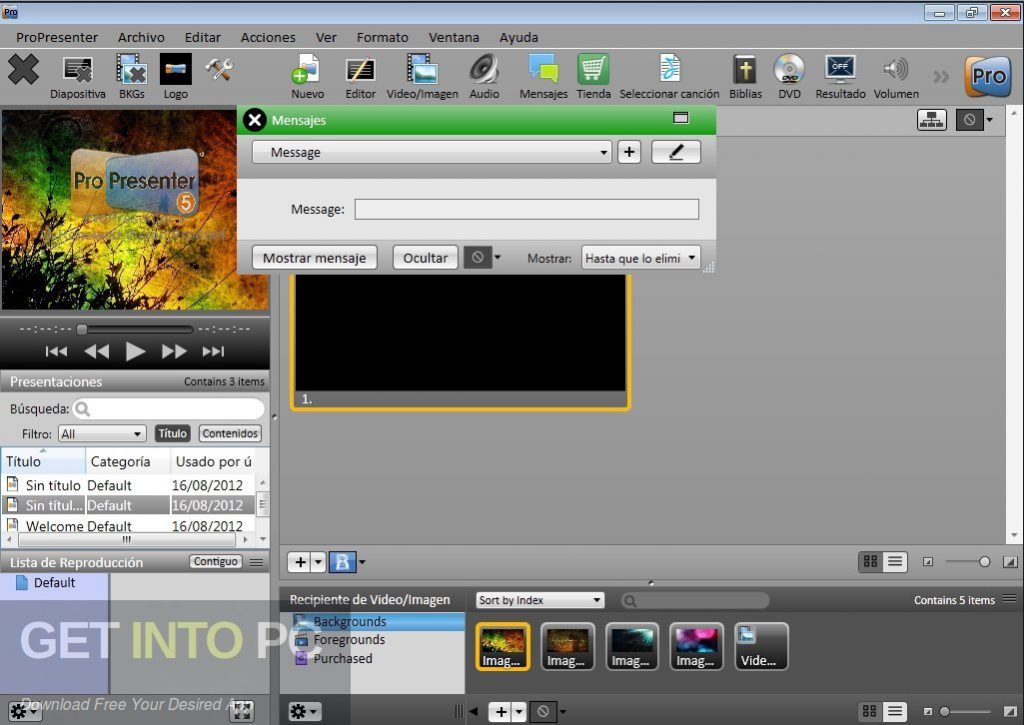Click the Pro logo icon
The width and height of the screenshot is (1024, 725).
[987, 76]
